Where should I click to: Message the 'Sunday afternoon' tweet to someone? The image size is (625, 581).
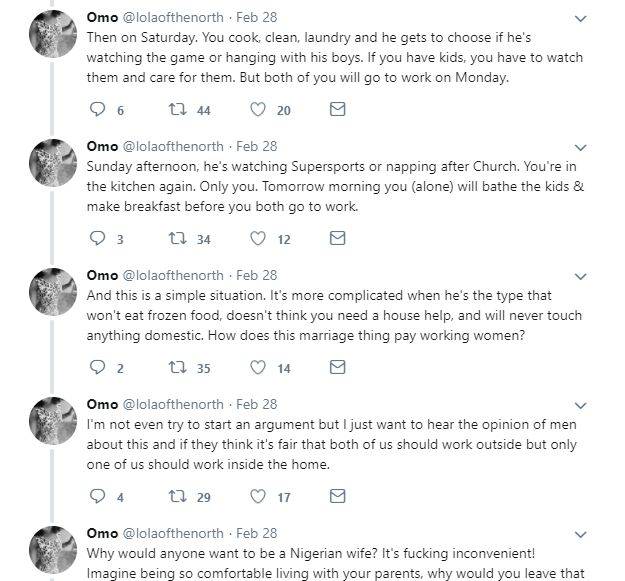pyautogui.click(x=337, y=239)
